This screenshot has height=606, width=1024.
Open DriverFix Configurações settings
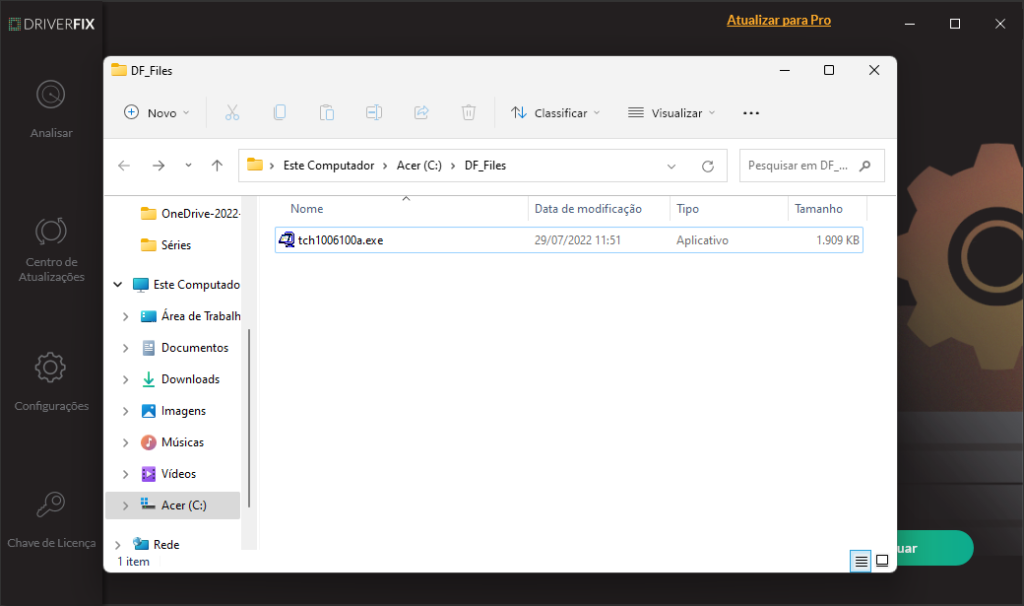[x=50, y=380]
